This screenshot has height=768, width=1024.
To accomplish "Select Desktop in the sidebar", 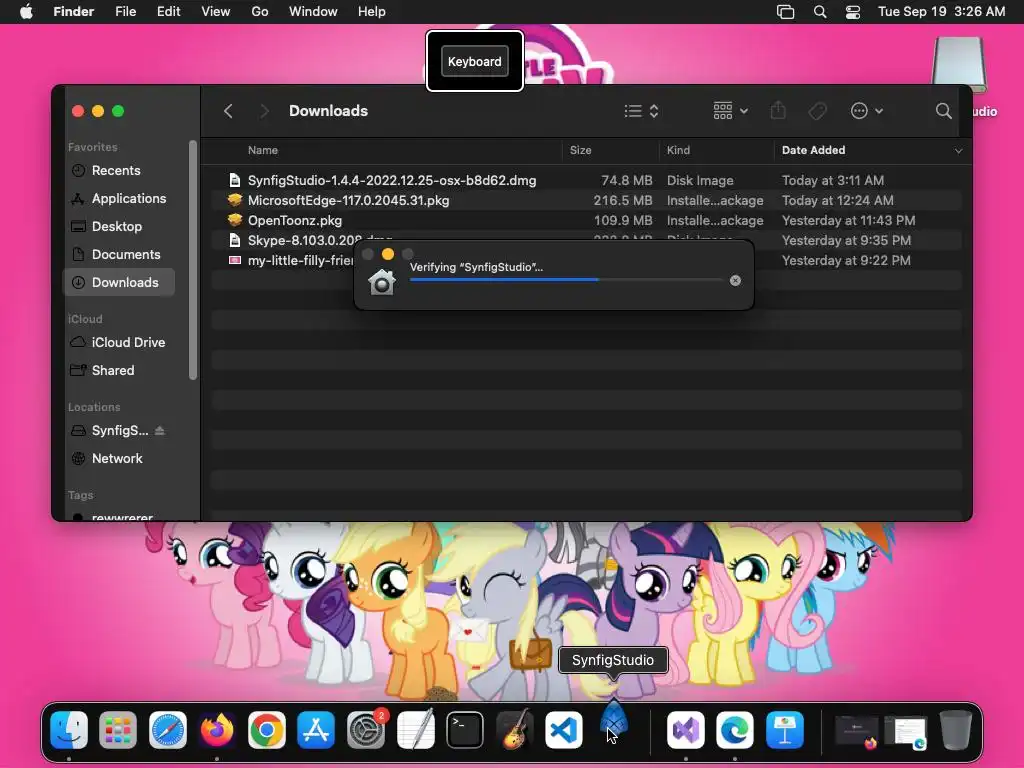I will [x=119, y=227].
